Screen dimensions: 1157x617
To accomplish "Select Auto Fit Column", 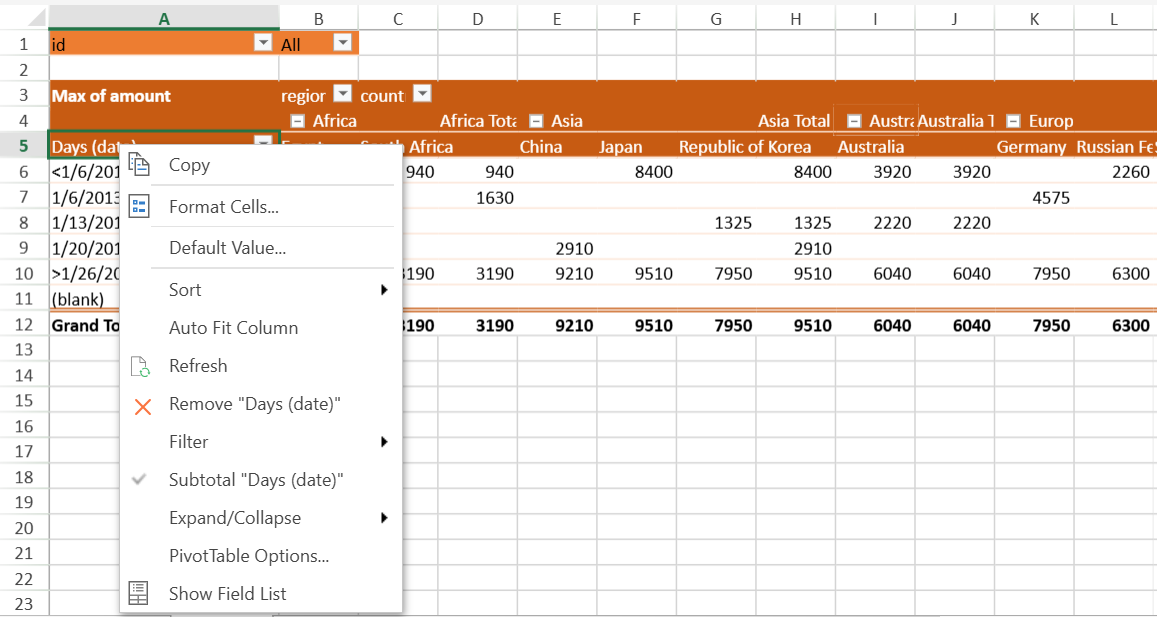I will 233,328.
